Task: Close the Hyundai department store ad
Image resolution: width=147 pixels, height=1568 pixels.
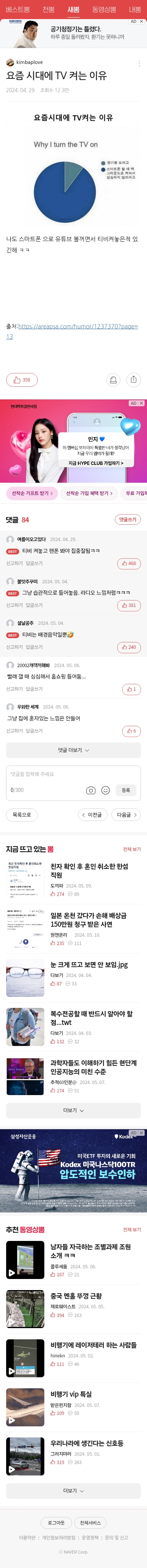Action: [x=142, y=403]
